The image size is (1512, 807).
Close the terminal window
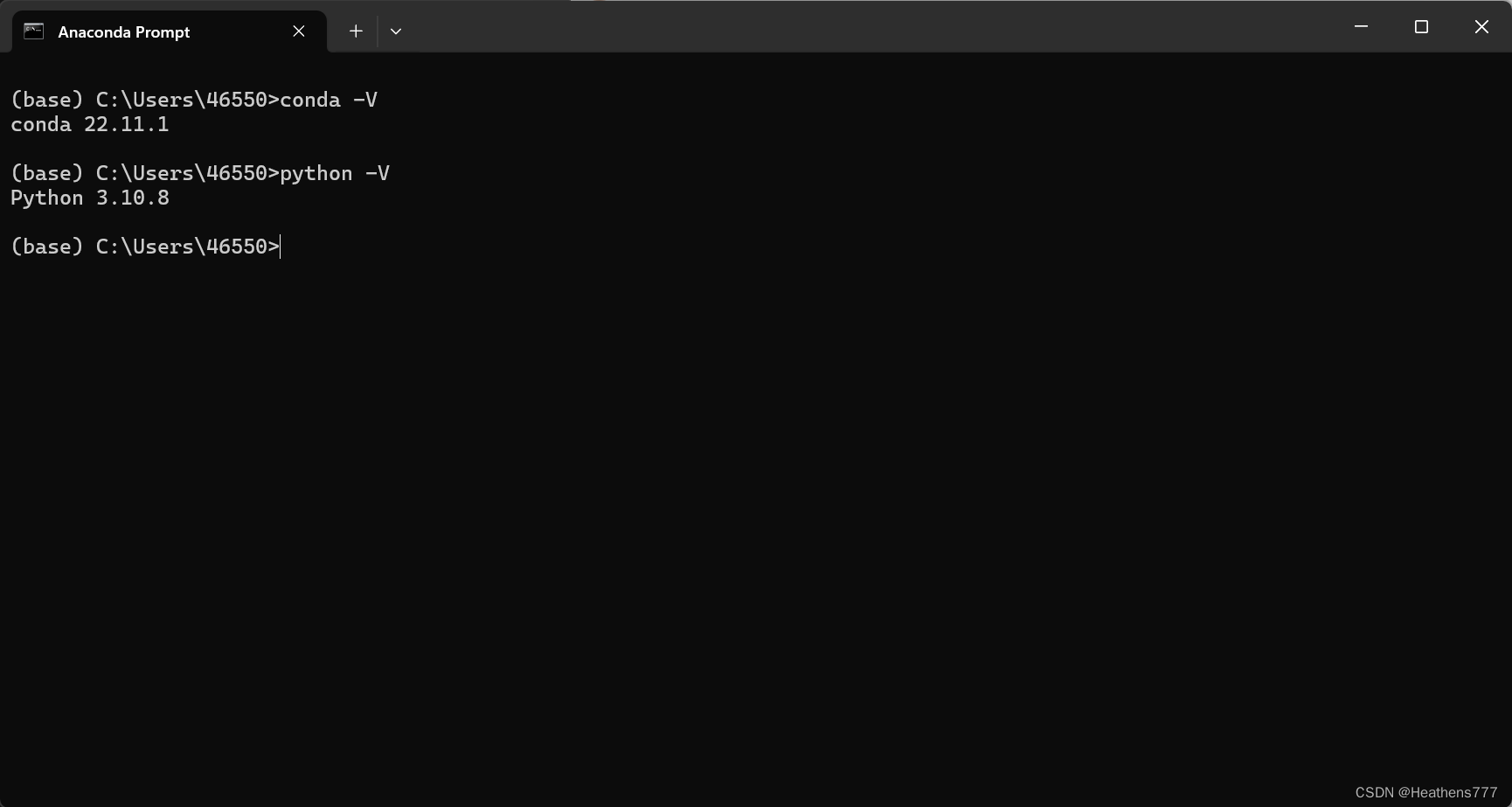click(1481, 27)
